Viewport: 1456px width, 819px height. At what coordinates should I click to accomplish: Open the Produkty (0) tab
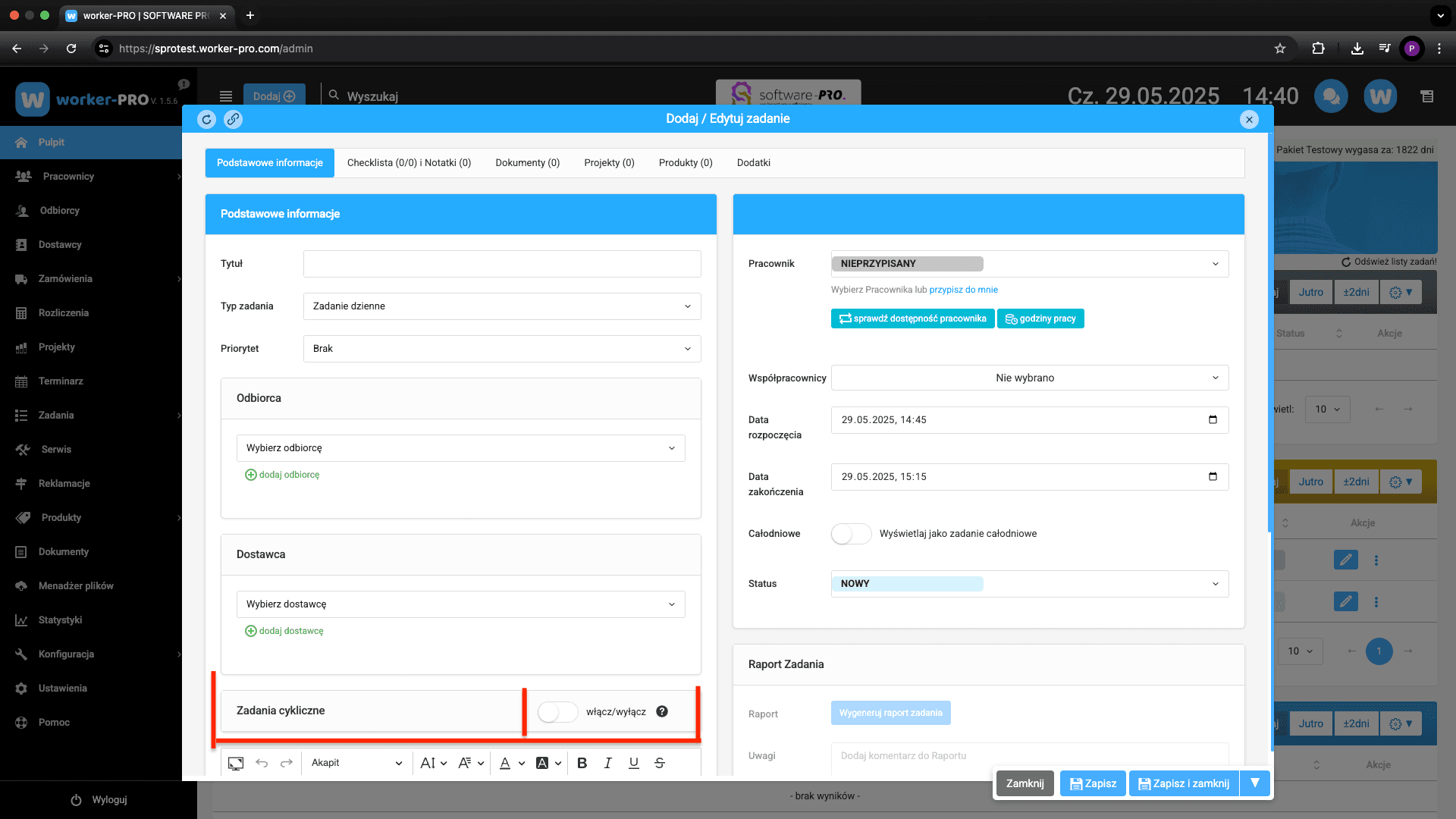pos(685,163)
